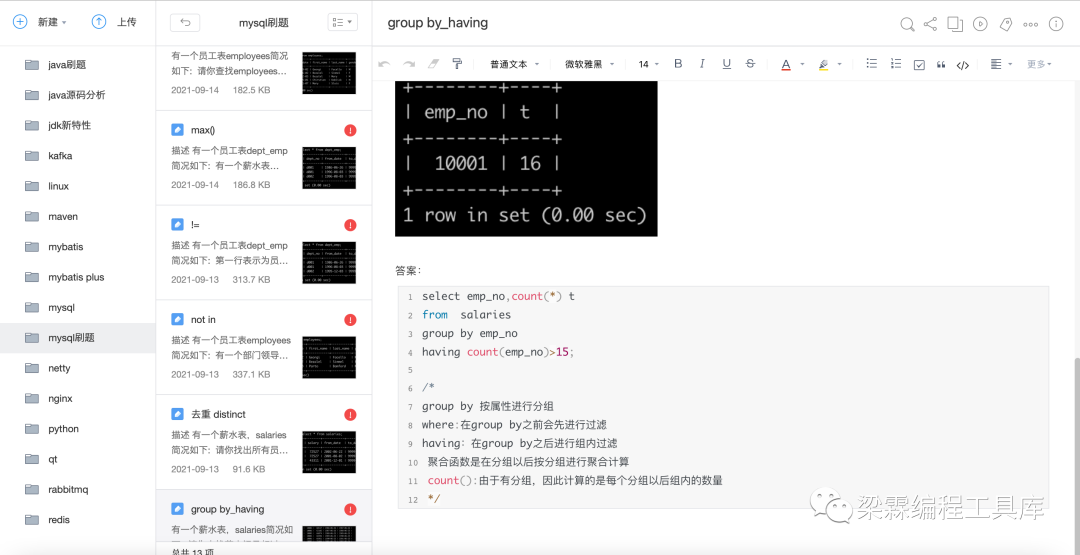Toggle underline formatting
This screenshot has height=555, width=1080.
[726, 64]
